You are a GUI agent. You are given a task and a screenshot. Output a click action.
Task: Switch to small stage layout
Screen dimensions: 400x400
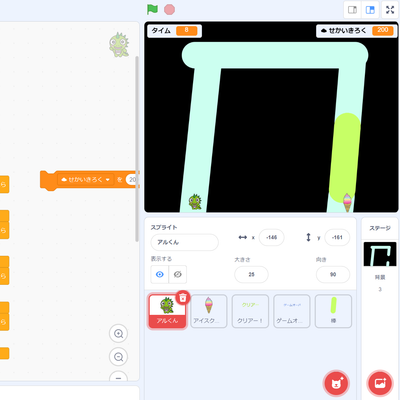(352, 10)
